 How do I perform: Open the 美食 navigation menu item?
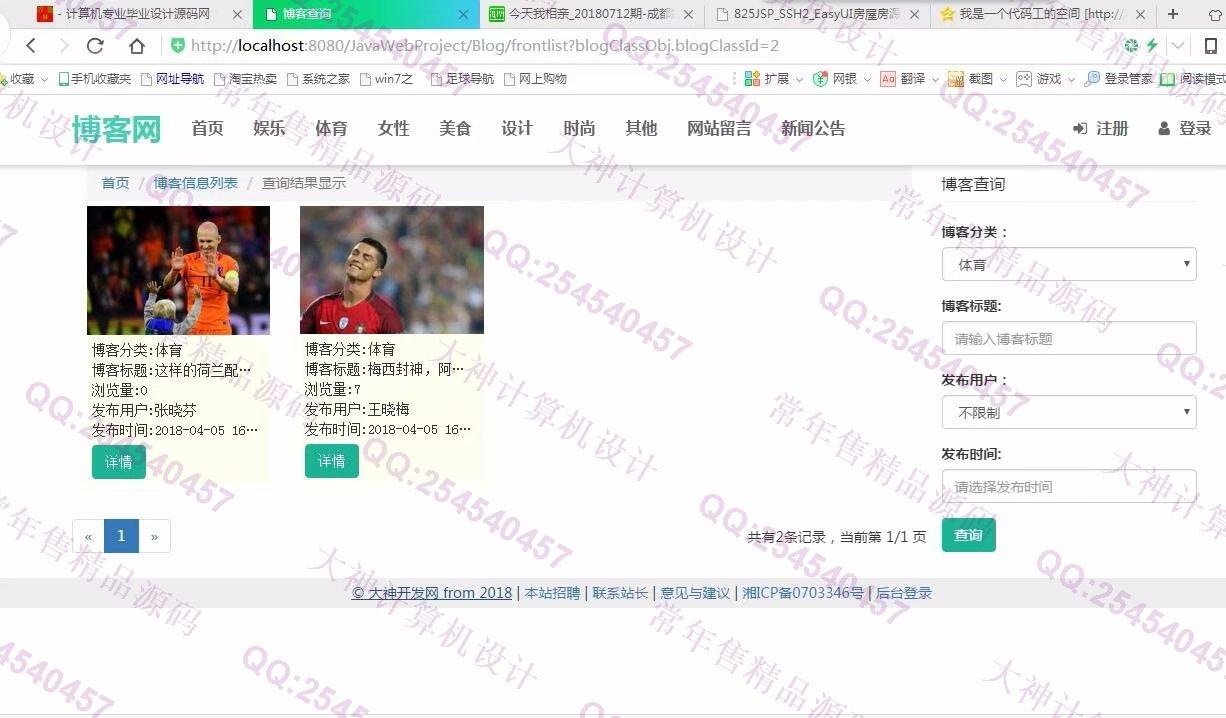(455, 129)
